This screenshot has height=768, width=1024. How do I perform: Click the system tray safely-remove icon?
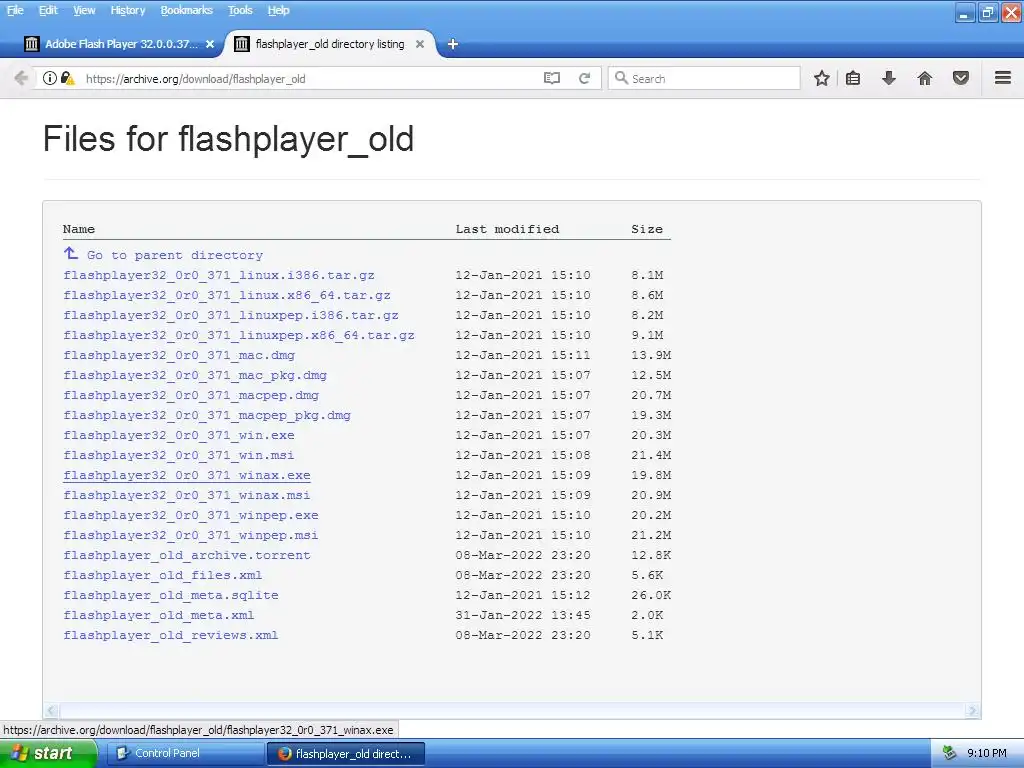tap(950, 753)
